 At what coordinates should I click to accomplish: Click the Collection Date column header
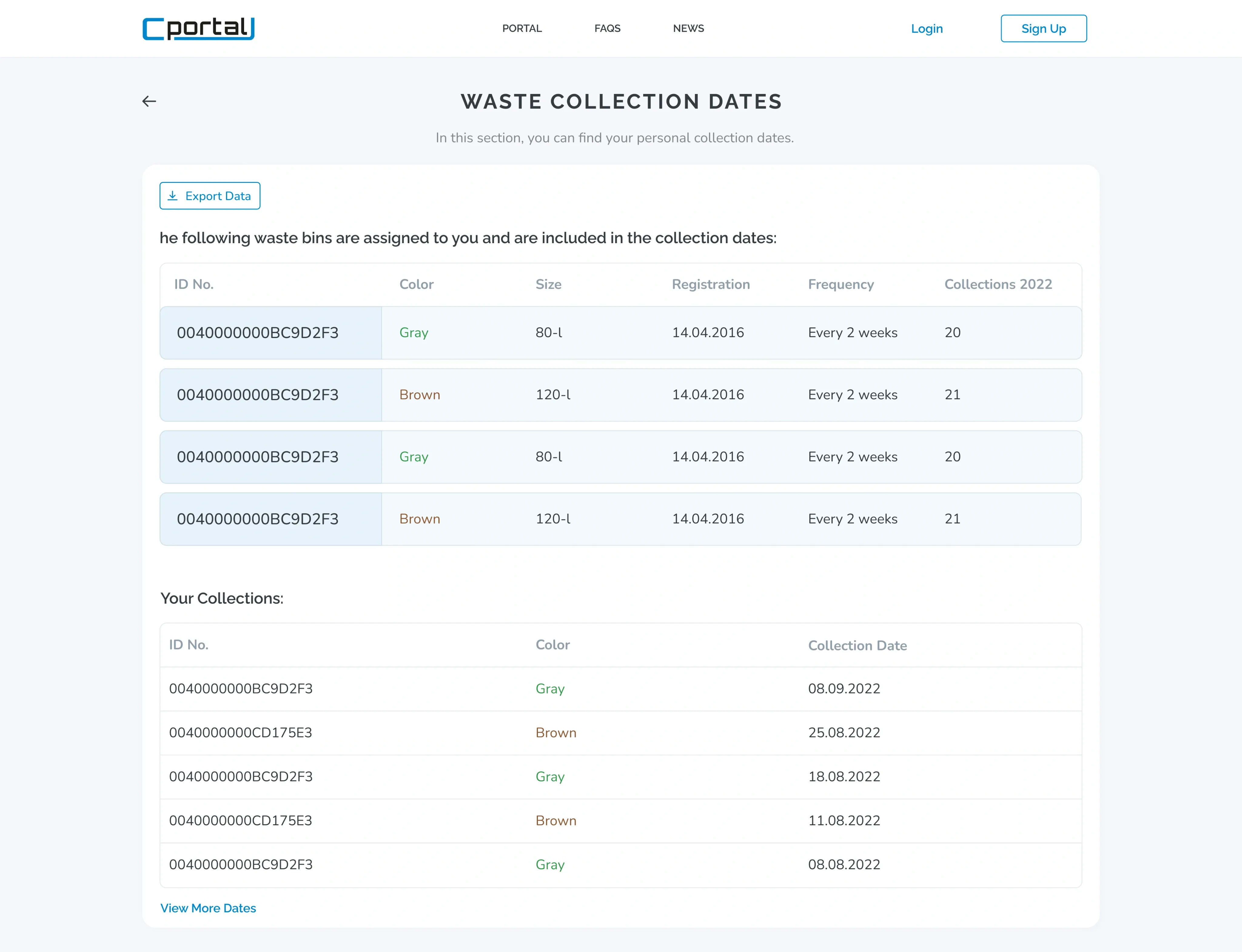click(857, 645)
